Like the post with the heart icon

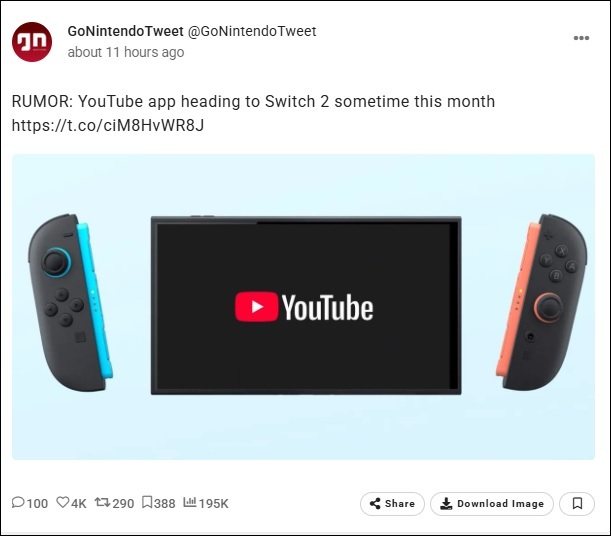tap(63, 503)
